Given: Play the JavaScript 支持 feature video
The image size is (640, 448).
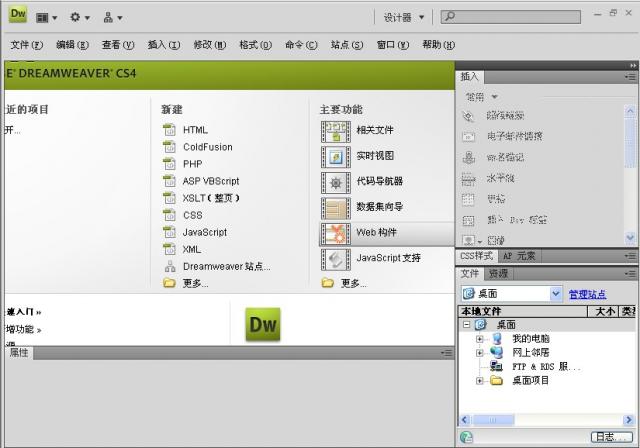Looking at the screenshot, I should pos(336,259).
